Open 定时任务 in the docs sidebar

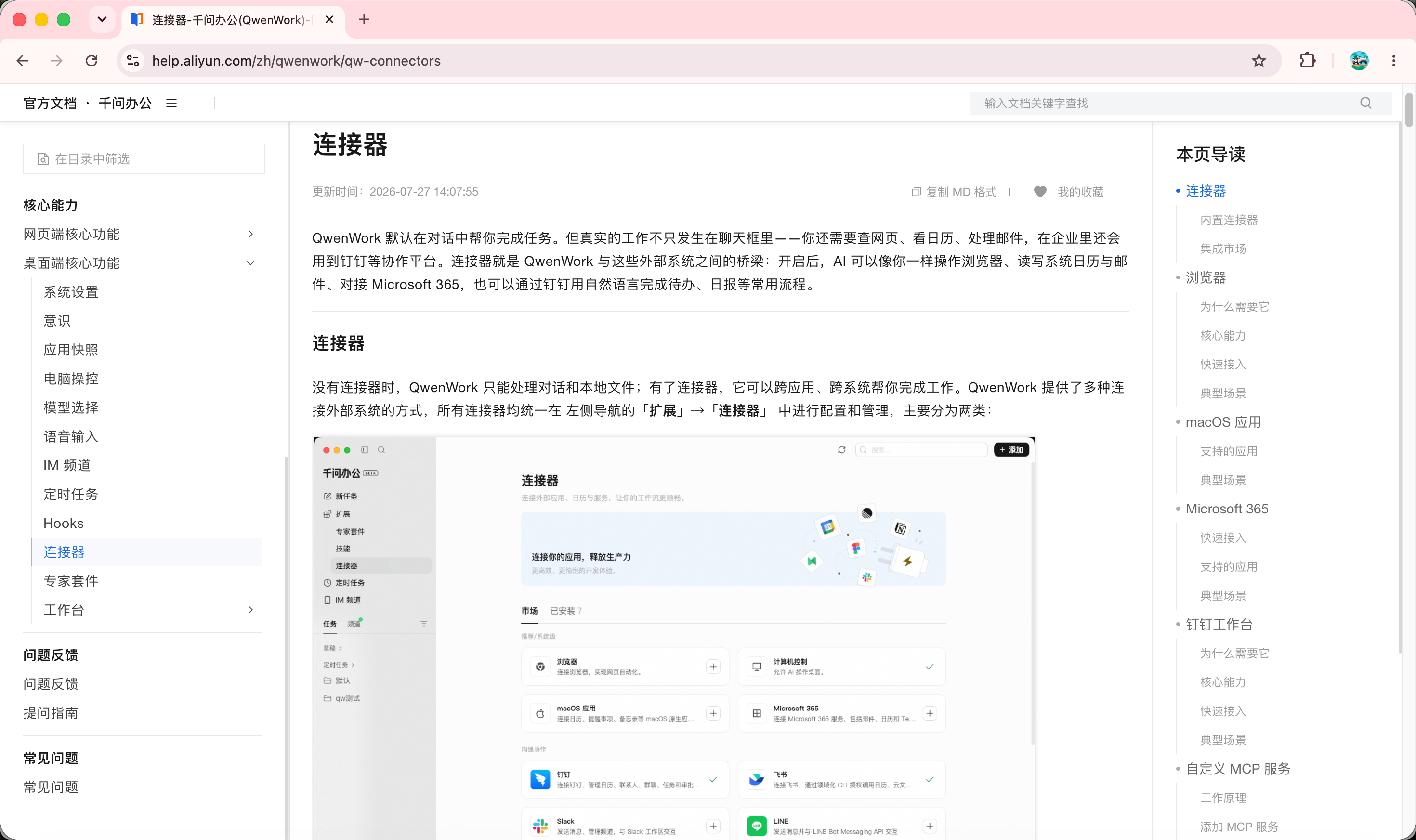pos(71,494)
